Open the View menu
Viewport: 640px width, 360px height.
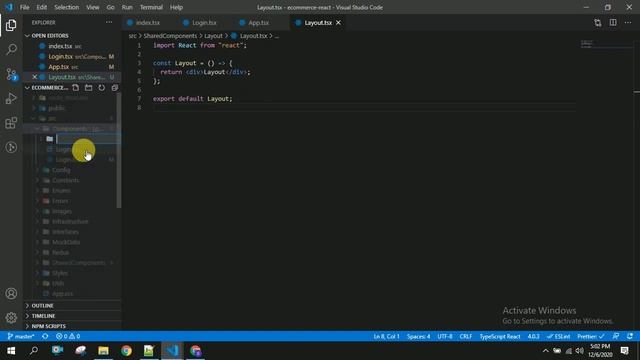click(93, 7)
